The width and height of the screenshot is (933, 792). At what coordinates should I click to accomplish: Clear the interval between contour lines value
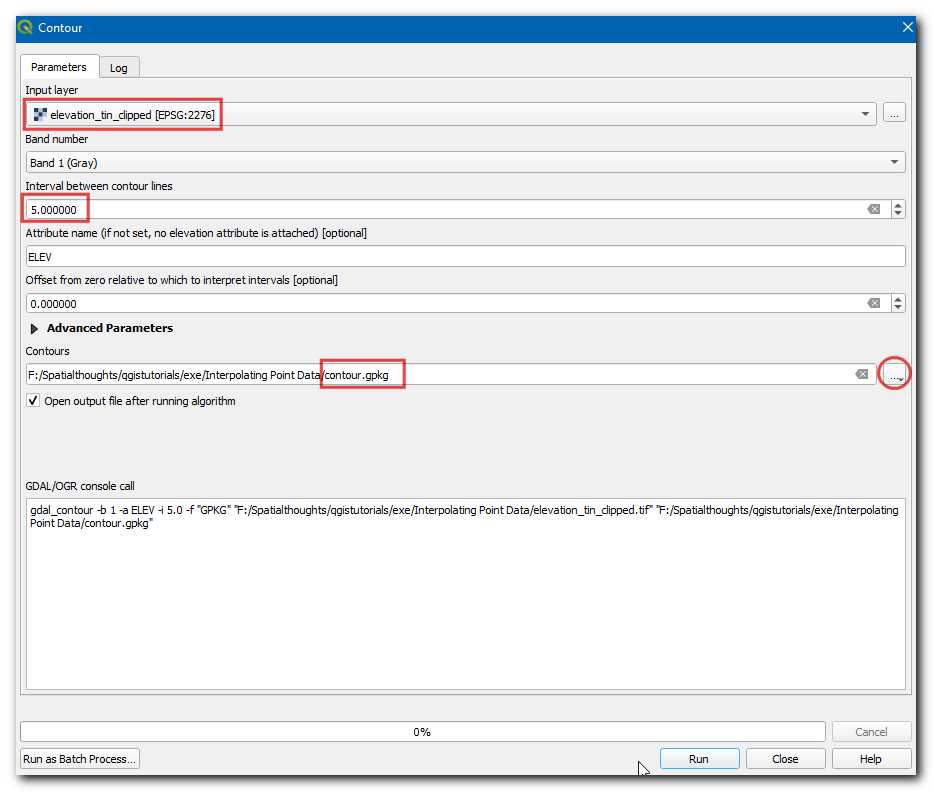coord(873,209)
